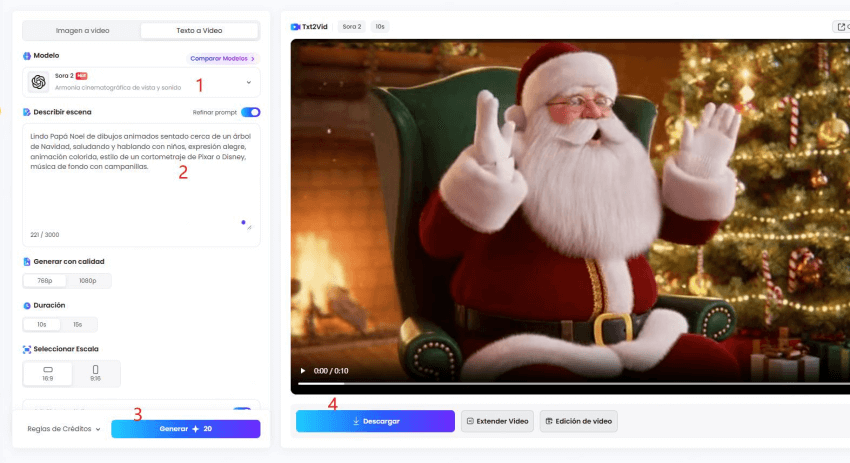Screen dimensions: 850x463
Task: Toggle the partially hidden switch above Generar
Action: click(x=242, y=410)
